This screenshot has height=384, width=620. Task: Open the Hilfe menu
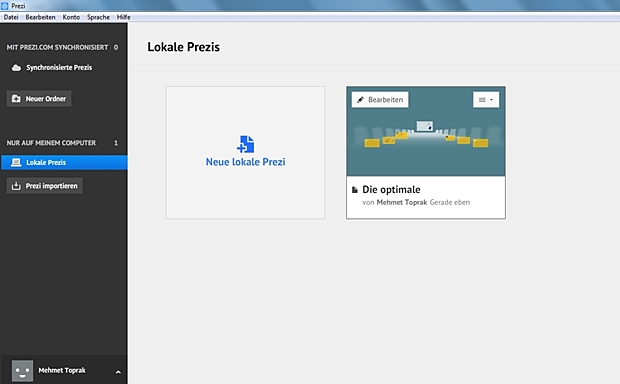(123, 17)
